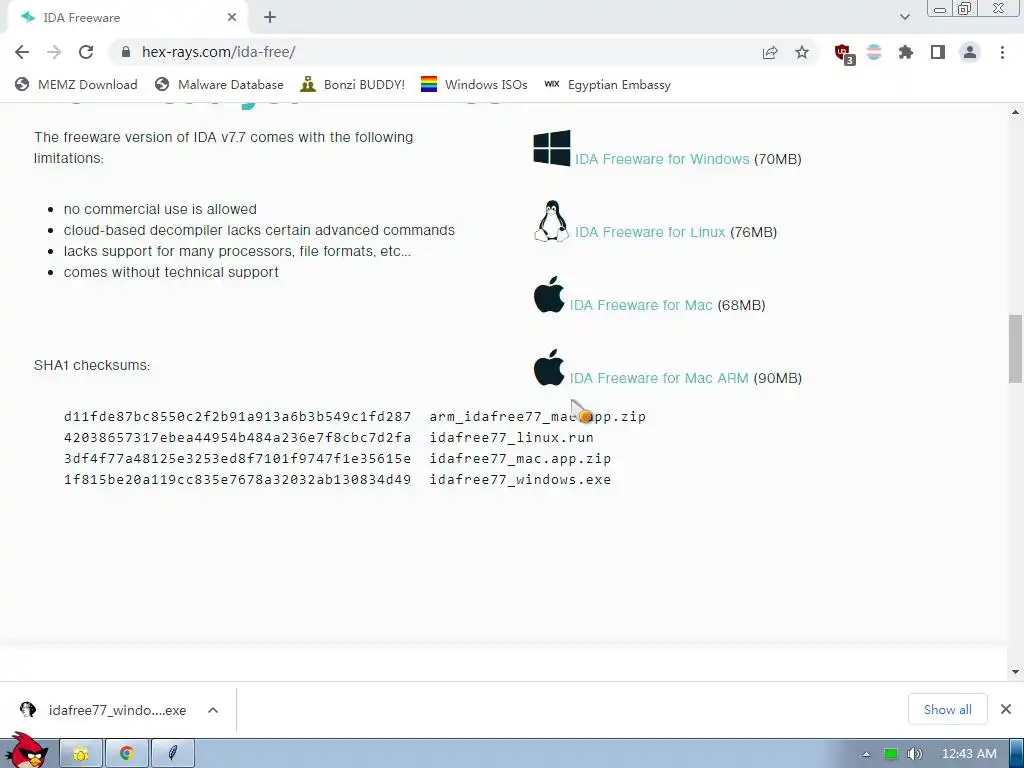1024x768 pixels.
Task: Expand options for the downloaded exe
Action: pyautogui.click(x=213, y=710)
